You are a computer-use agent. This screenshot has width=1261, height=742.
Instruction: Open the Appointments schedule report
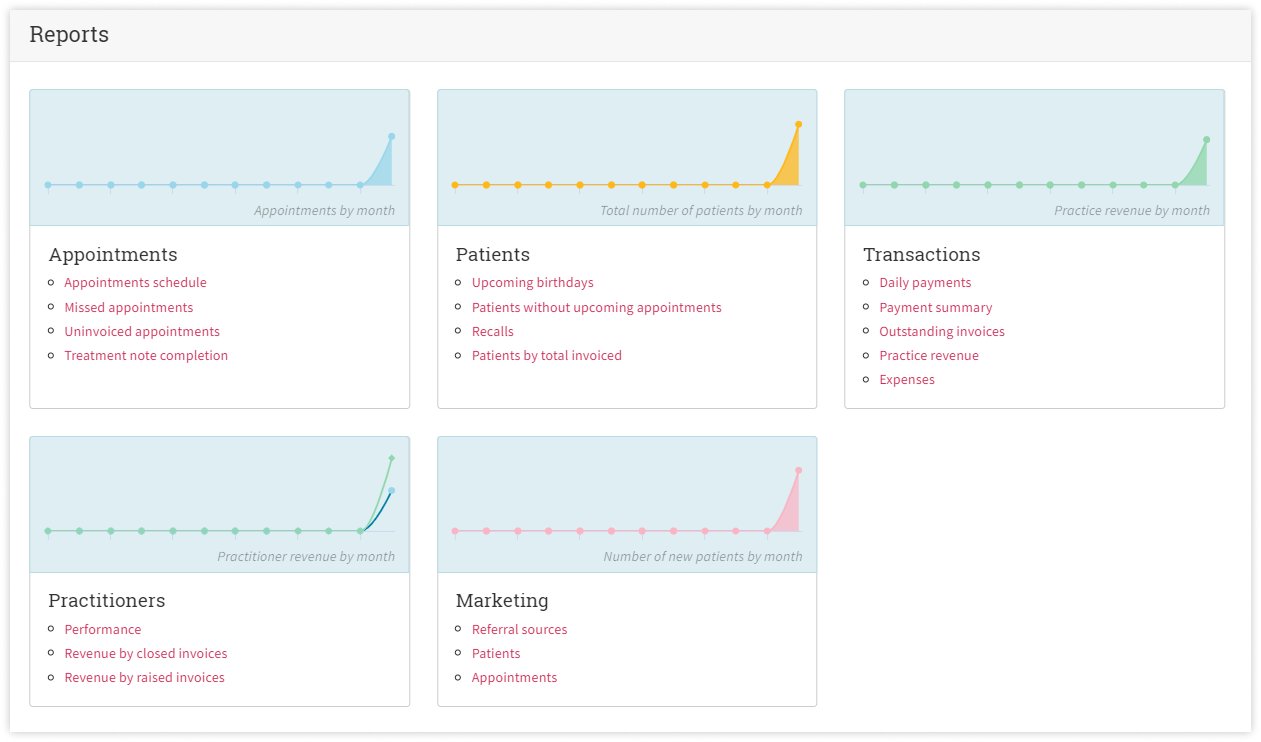[x=135, y=283]
